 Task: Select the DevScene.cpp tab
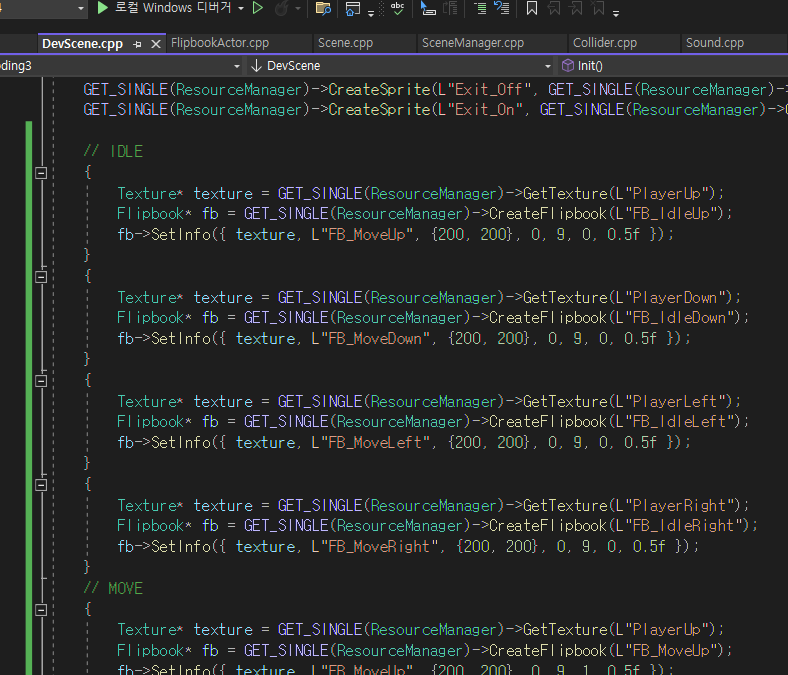[82, 44]
